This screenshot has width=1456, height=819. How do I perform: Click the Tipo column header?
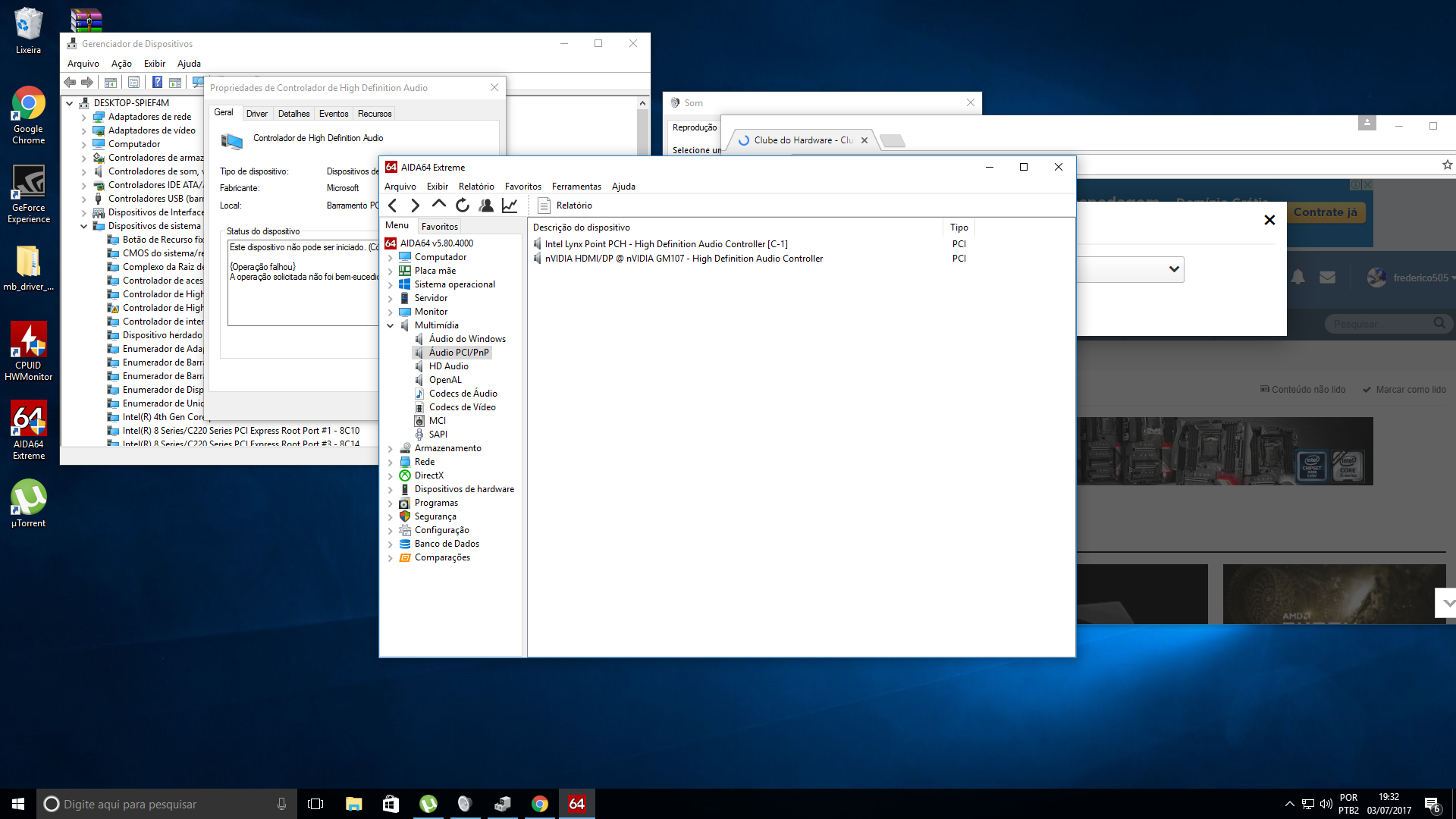pyautogui.click(x=959, y=227)
